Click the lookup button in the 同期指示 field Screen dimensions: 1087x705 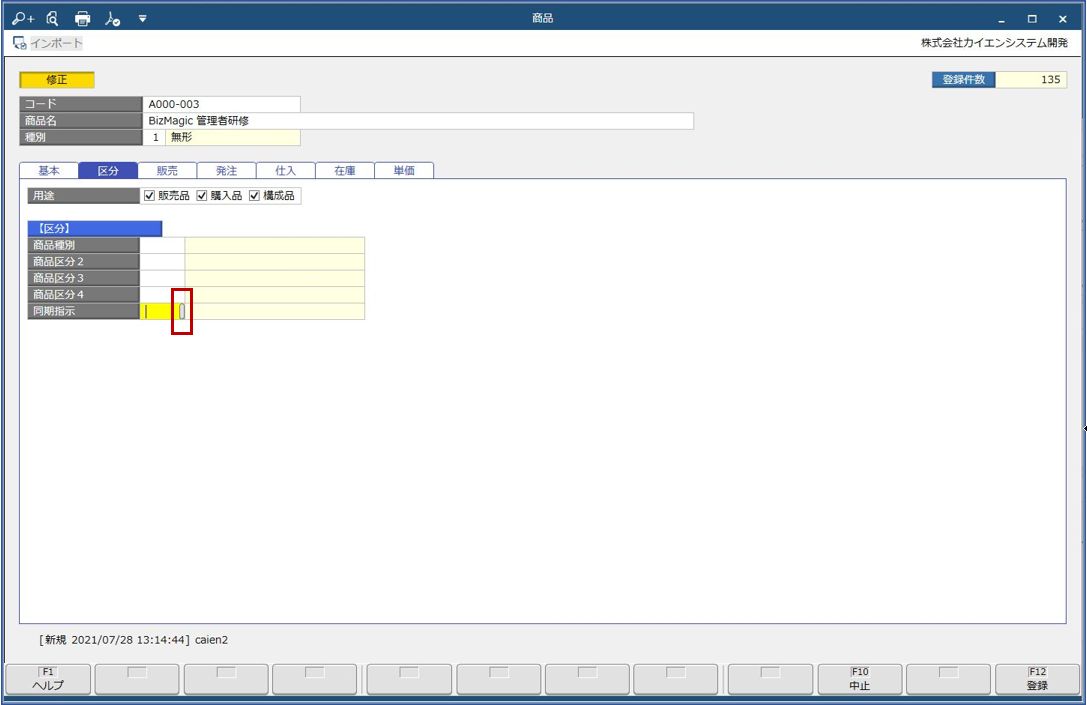(x=182, y=311)
